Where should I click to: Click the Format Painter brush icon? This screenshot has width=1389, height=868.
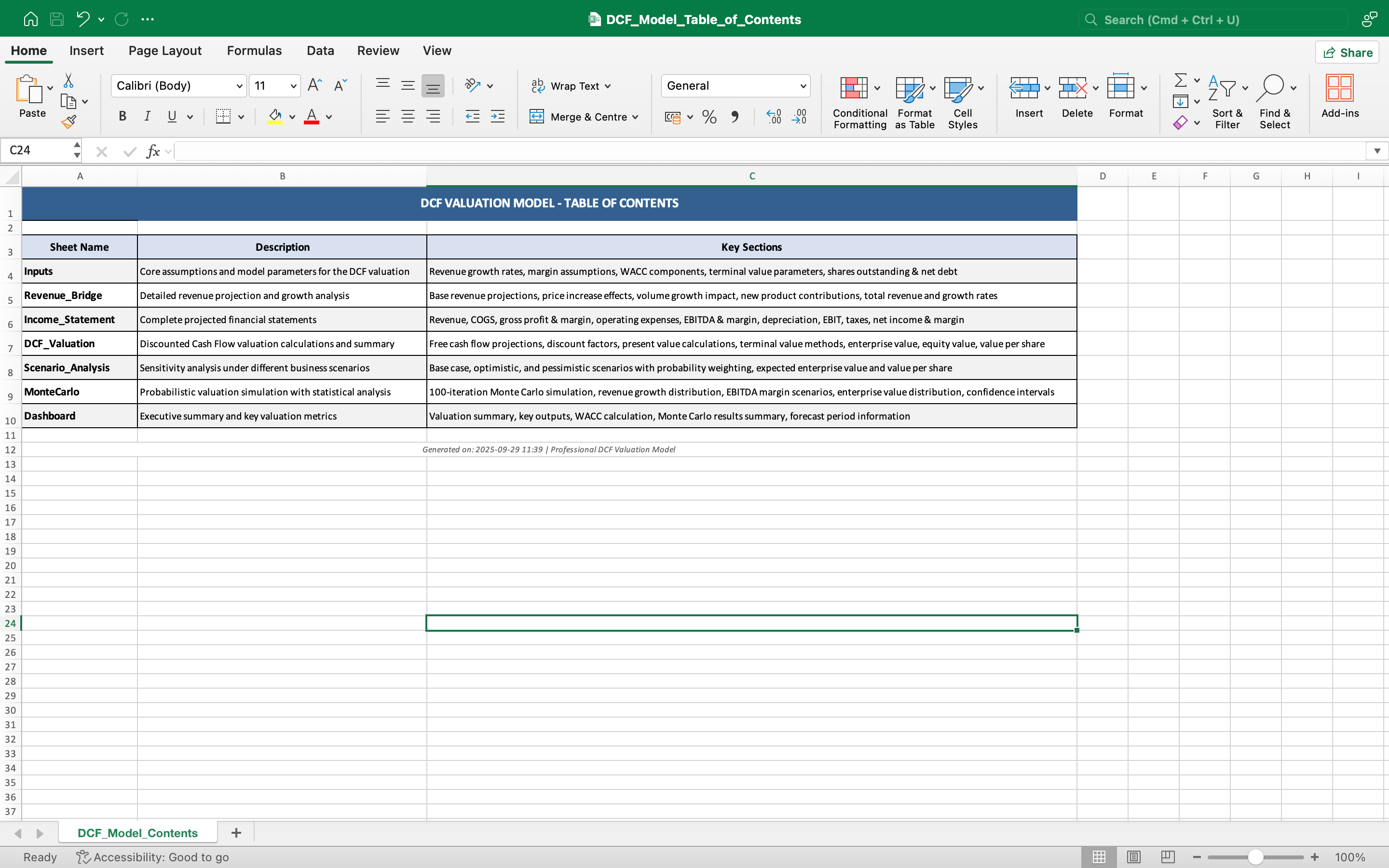click(69, 121)
